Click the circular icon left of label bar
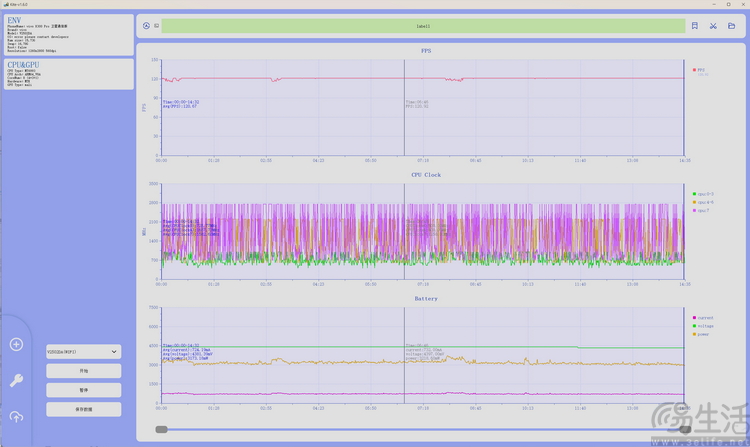 (x=147, y=26)
